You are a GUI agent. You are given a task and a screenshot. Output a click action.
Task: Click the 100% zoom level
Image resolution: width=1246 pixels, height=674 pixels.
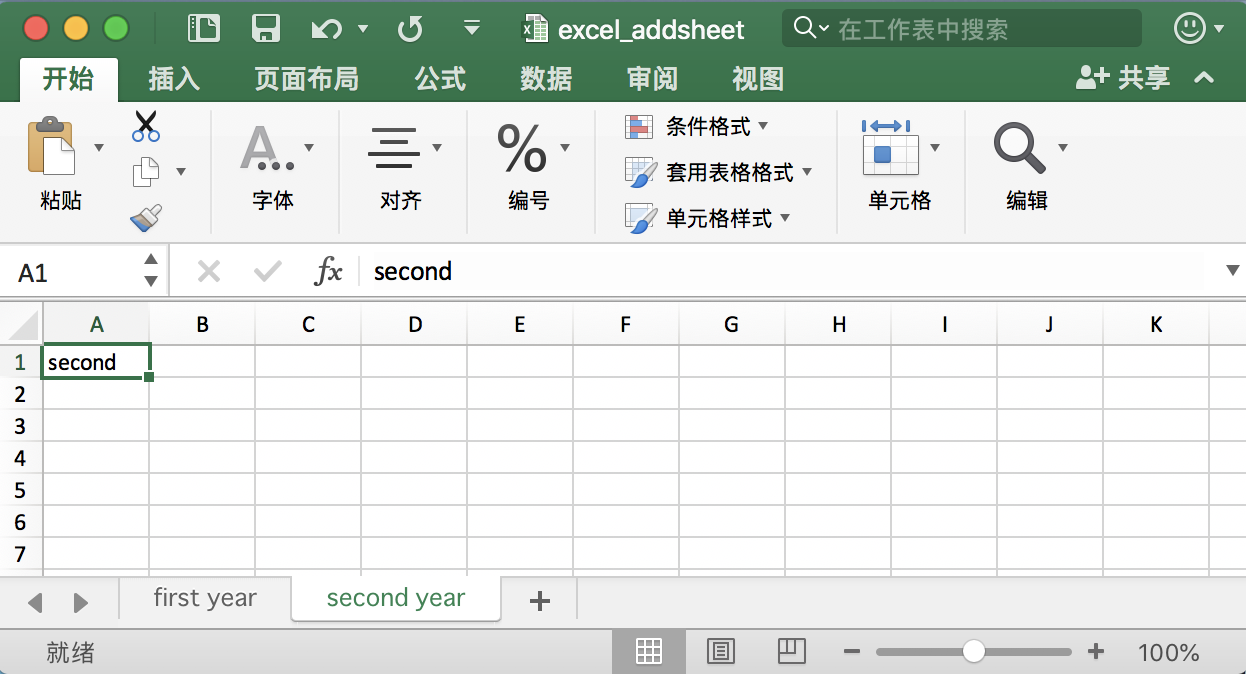tap(1168, 653)
